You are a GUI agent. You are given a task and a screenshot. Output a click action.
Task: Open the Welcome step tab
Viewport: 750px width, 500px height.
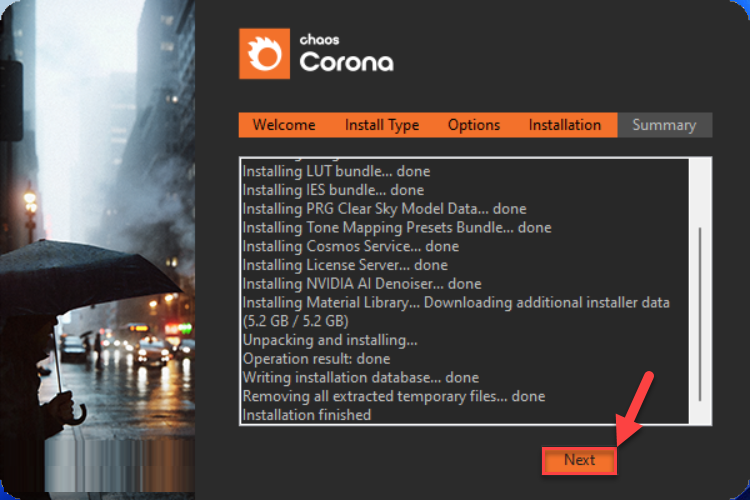coord(284,125)
